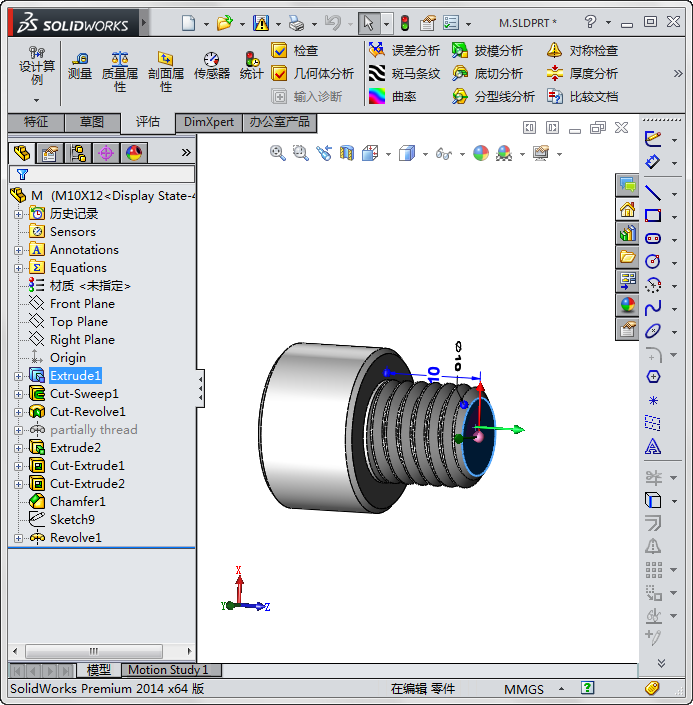Screen dimensions: 693x705
Task: Open Section Properties (剖面属性) tool
Action: pyautogui.click(x=166, y=72)
